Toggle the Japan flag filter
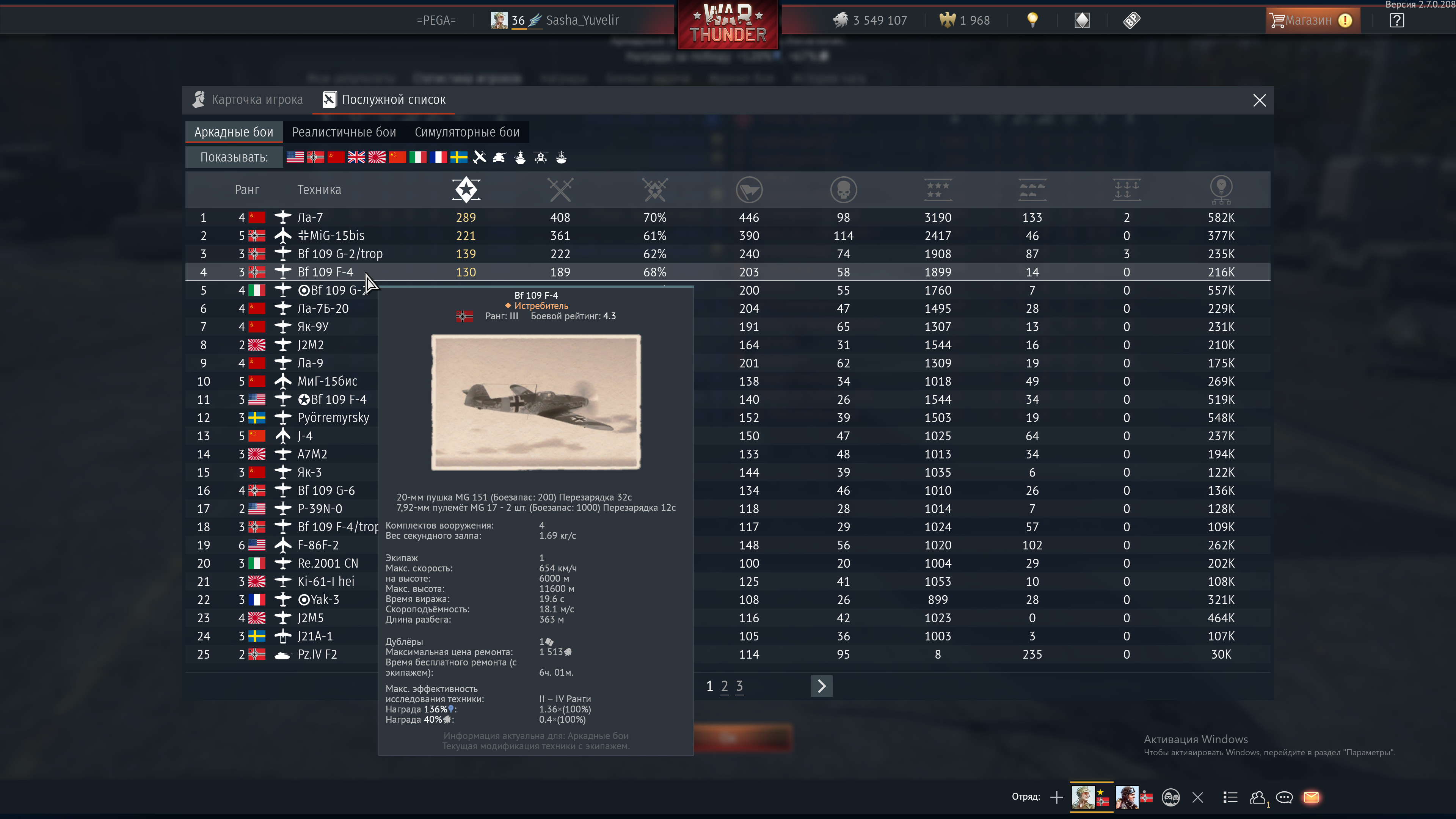The width and height of the screenshot is (1456, 819). (x=377, y=157)
